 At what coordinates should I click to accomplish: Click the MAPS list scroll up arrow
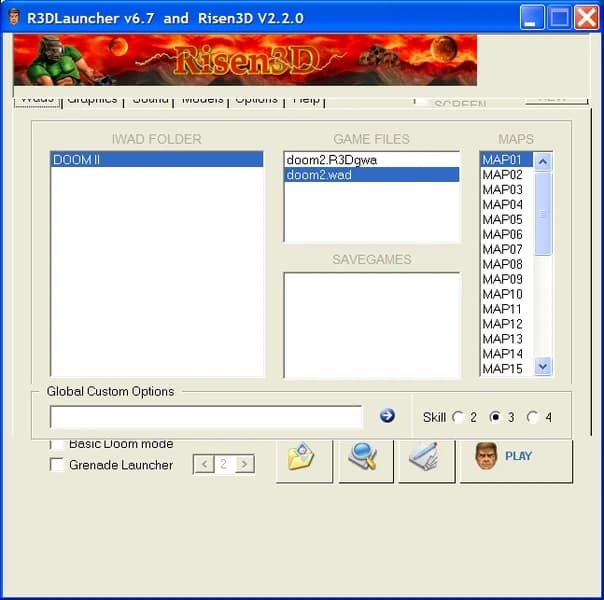point(543,161)
